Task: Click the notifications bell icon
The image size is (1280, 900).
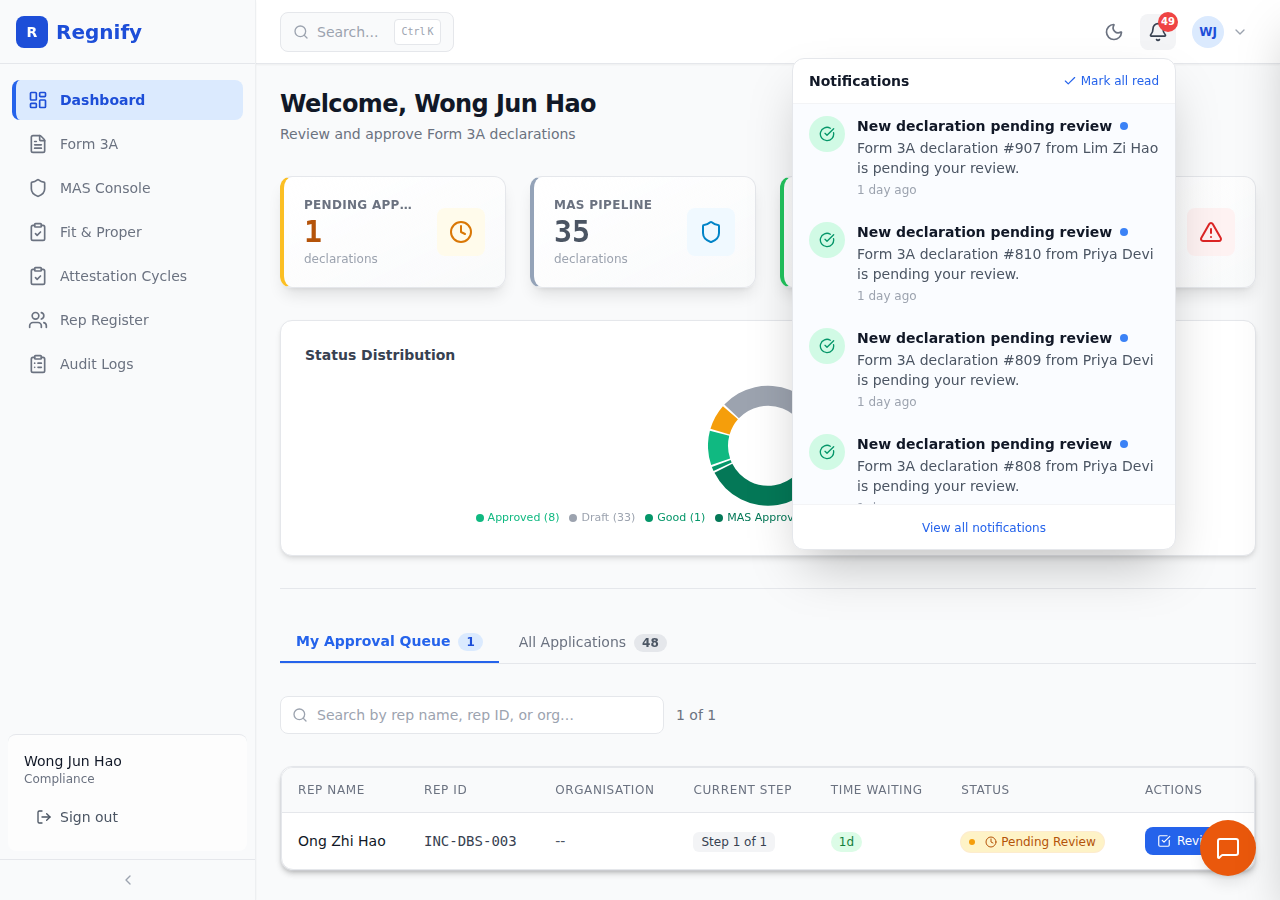Action: click(1158, 32)
